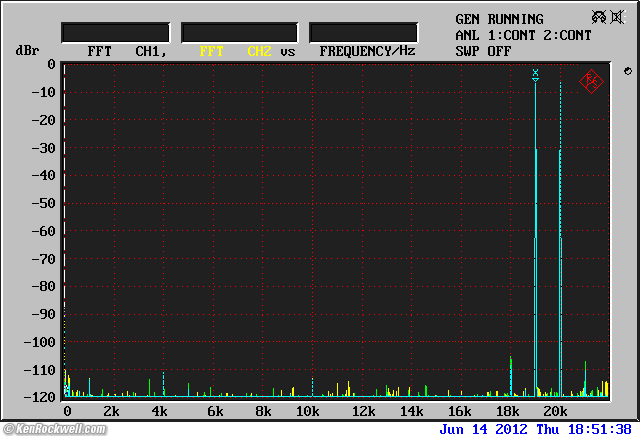The width and height of the screenshot is (640, 436).
Task: Click the headphone mute icon
Action: [x=598, y=18]
